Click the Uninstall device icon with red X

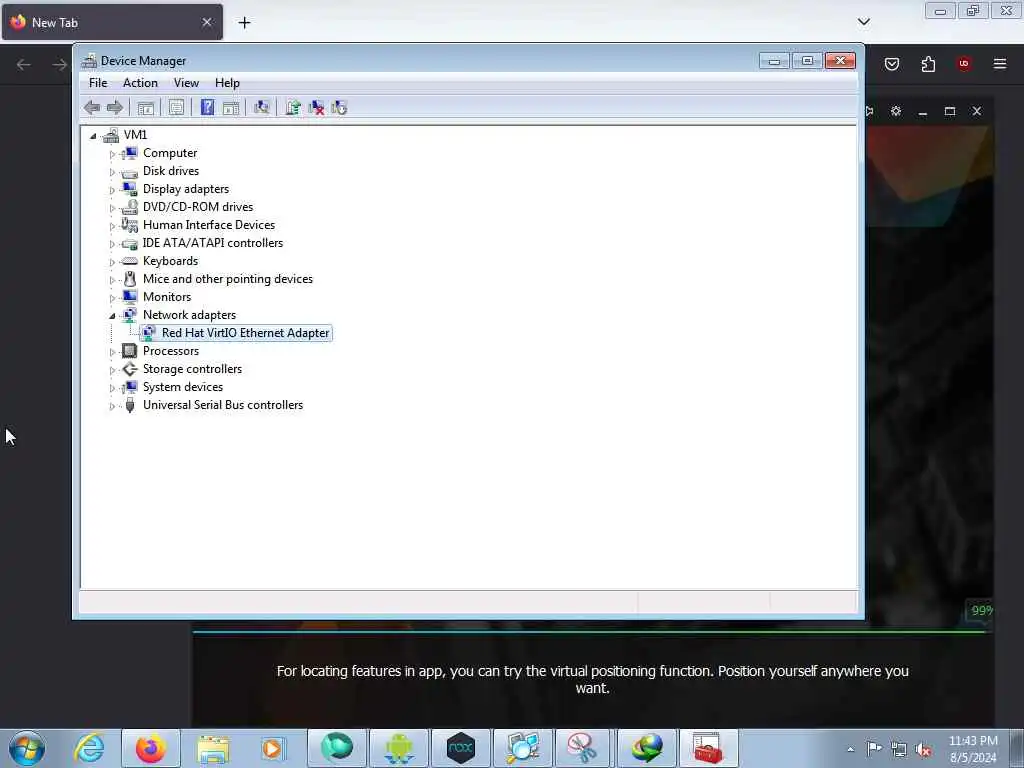coord(316,108)
